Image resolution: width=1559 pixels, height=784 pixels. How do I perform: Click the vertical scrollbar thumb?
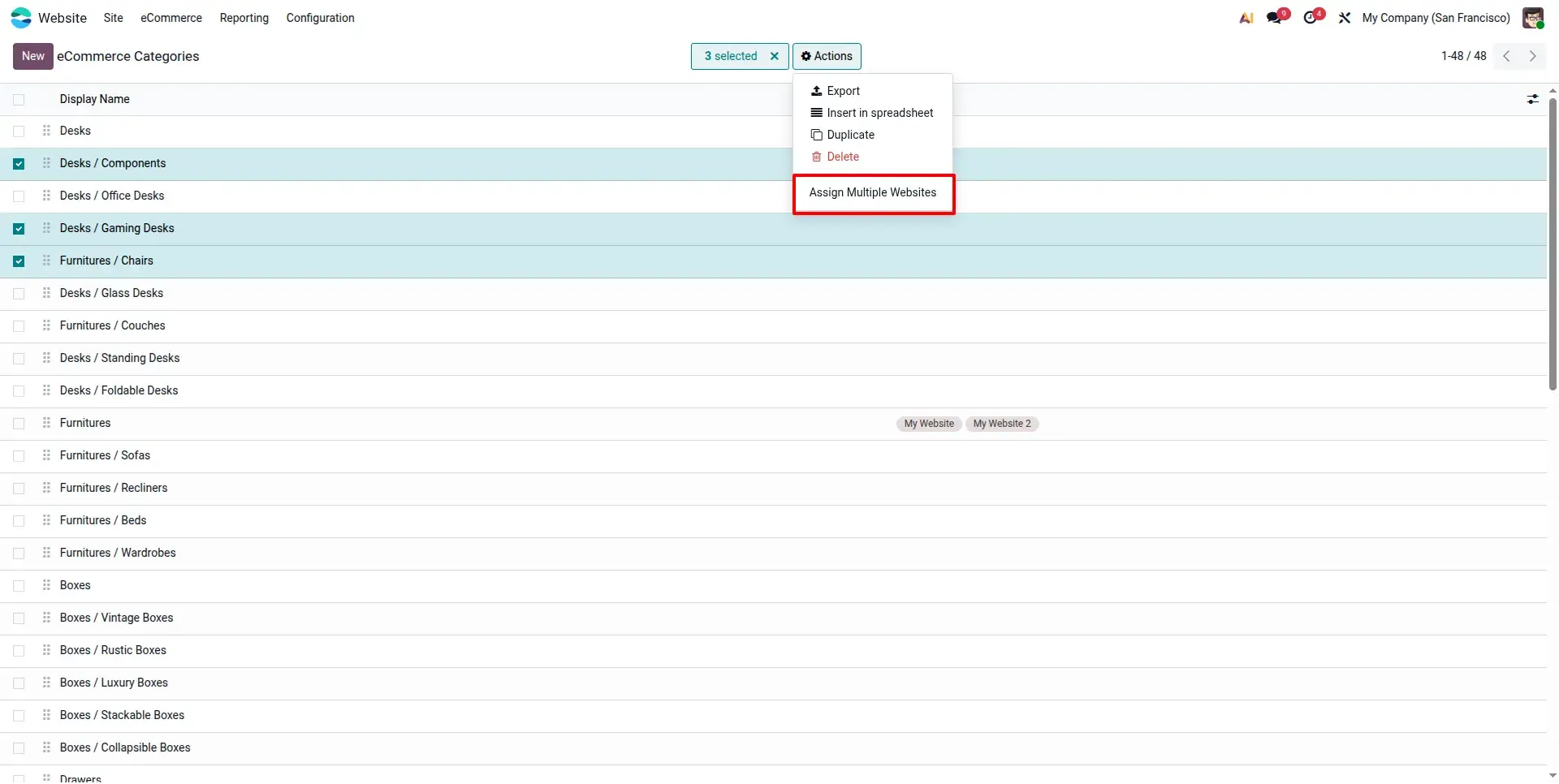pyautogui.click(x=1553, y=243)
